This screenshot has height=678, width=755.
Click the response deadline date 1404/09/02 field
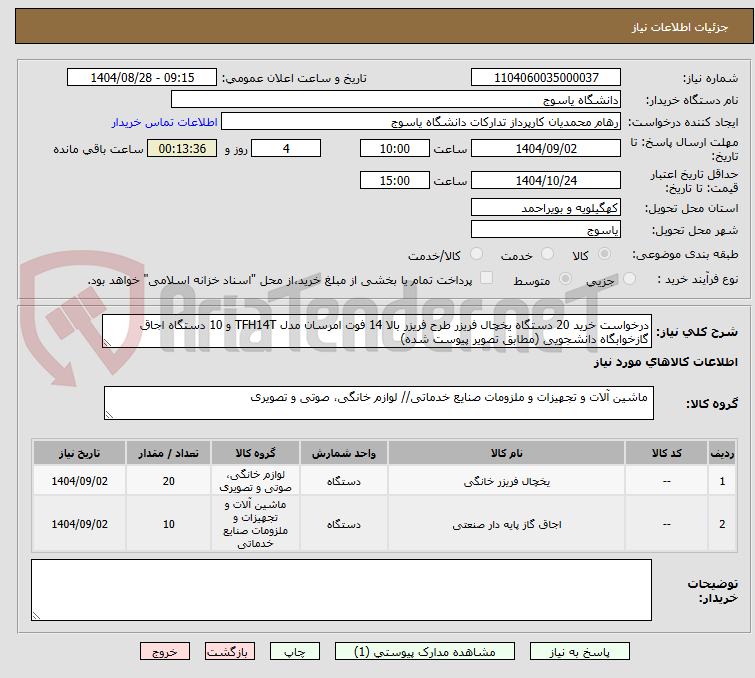pos(546,148)
